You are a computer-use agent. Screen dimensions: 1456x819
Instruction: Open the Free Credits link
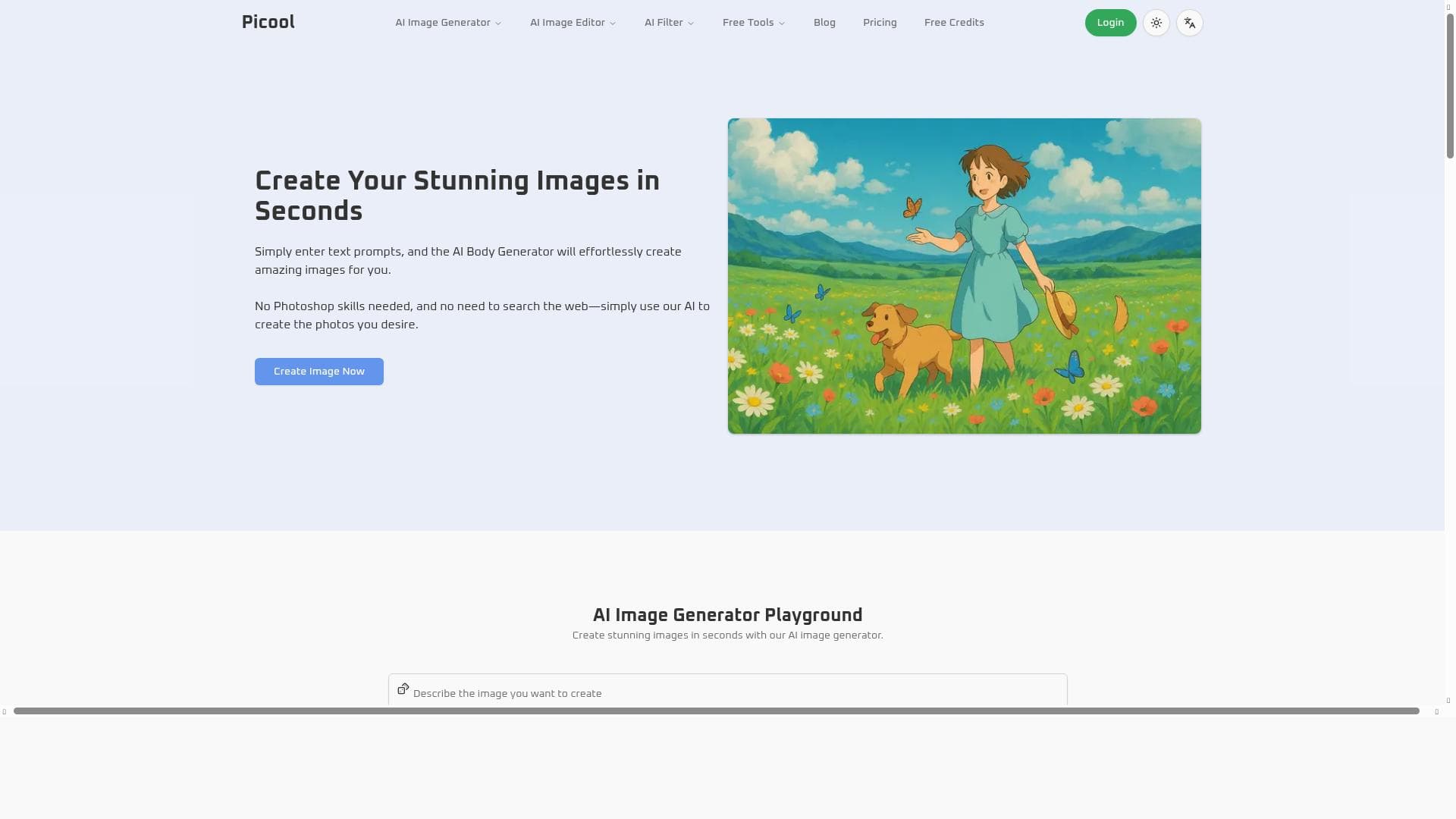click(954, 23)
